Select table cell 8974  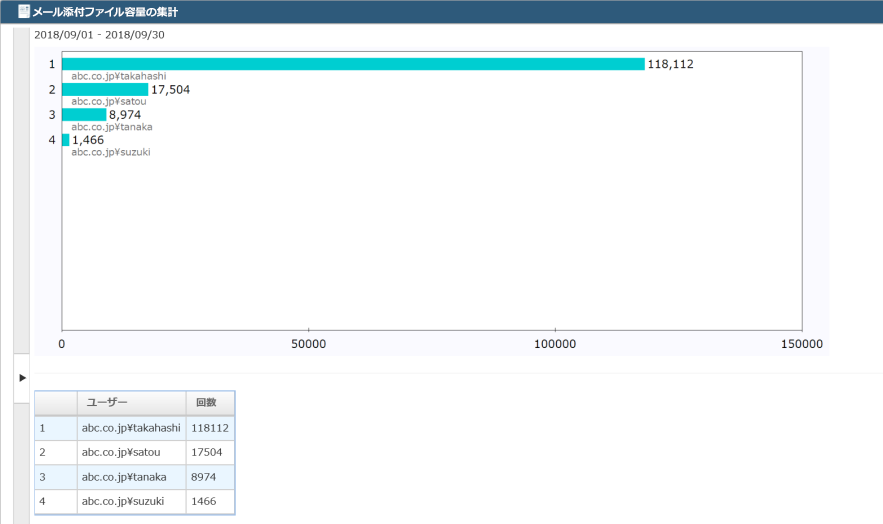point(210,477)
